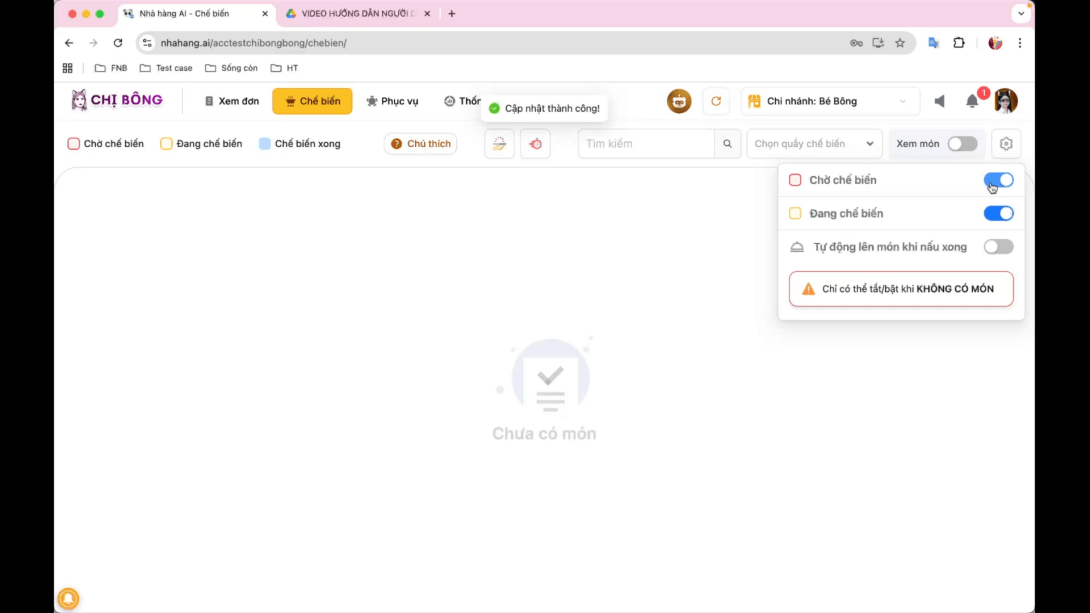Image resolution: width=1090 pixels, height=613 pixels.
Task: Enable Tự động lên món khi nấu xong
Action: pos(998,247)
